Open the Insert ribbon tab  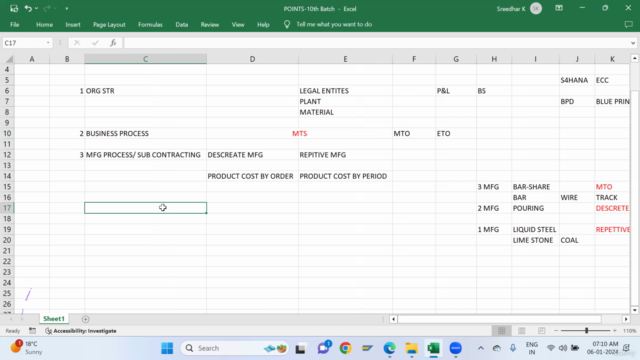click(73, 24)
